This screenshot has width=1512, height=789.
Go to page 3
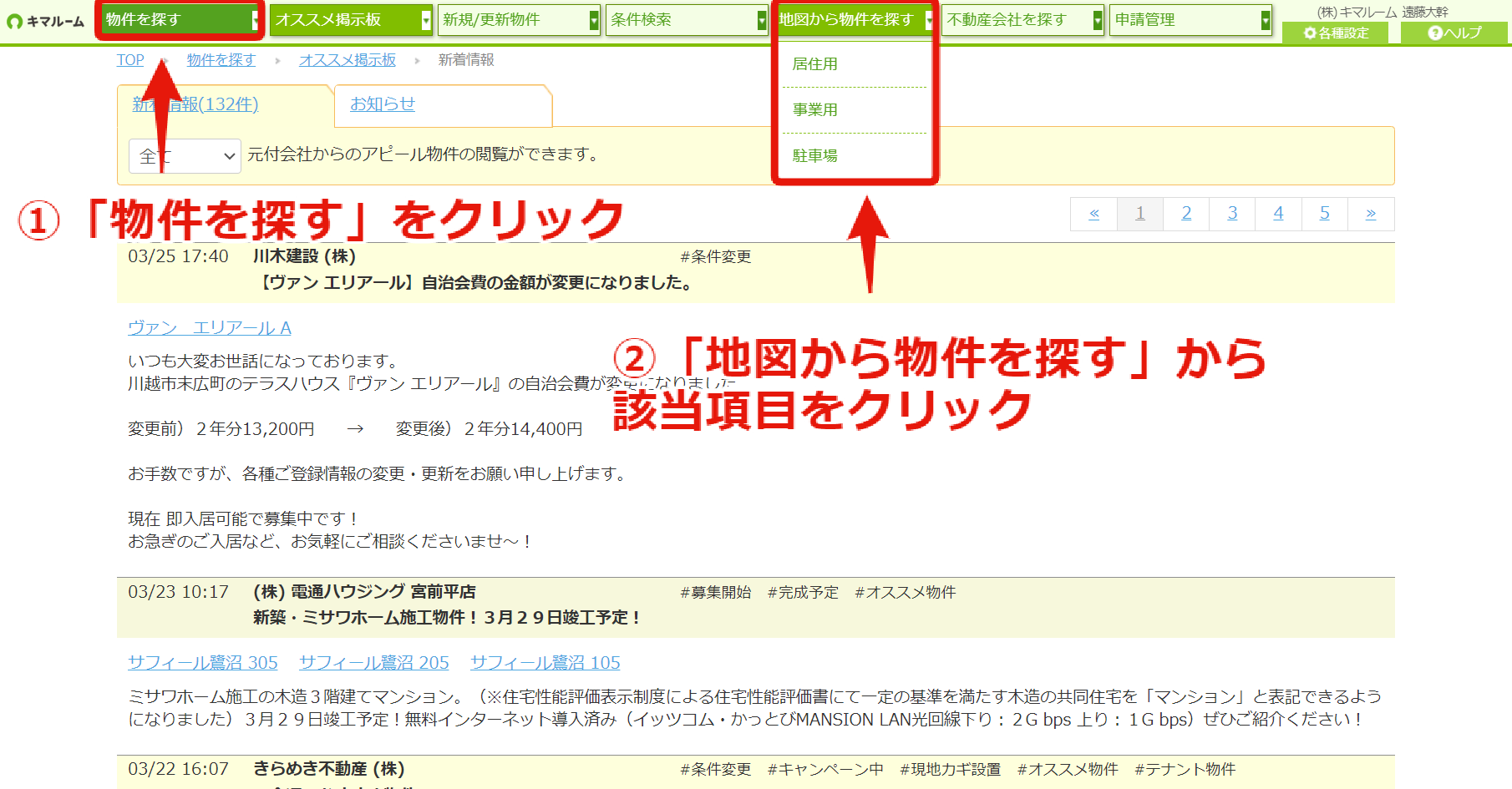pyautogui.click(x=1232, y=214)
